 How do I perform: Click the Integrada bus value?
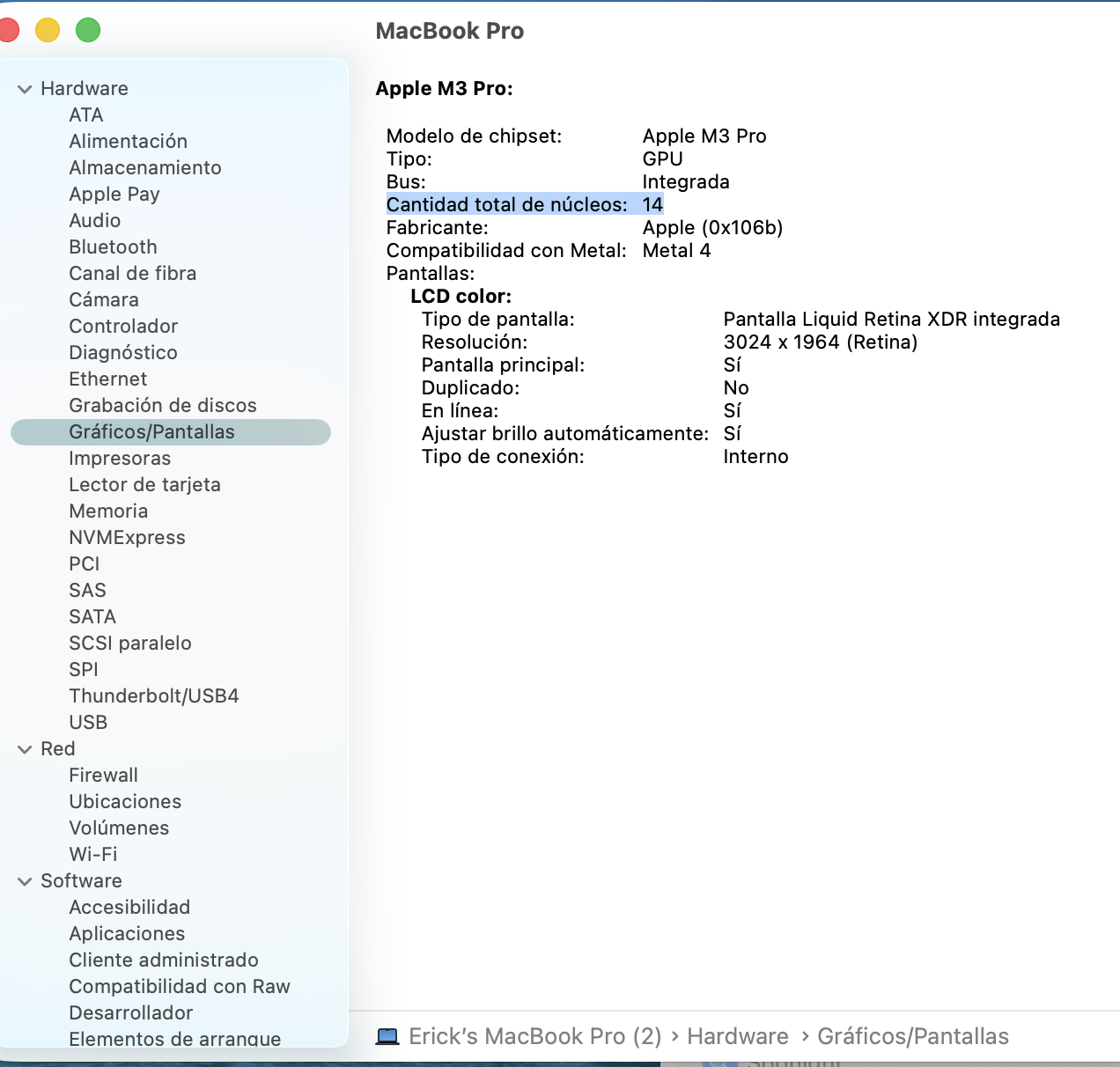tap(686, 182)
